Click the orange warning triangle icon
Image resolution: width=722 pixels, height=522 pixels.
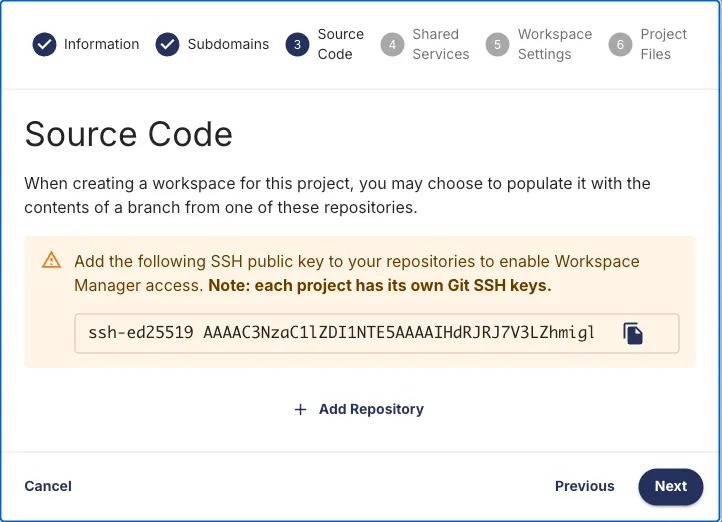pos(51,260)
